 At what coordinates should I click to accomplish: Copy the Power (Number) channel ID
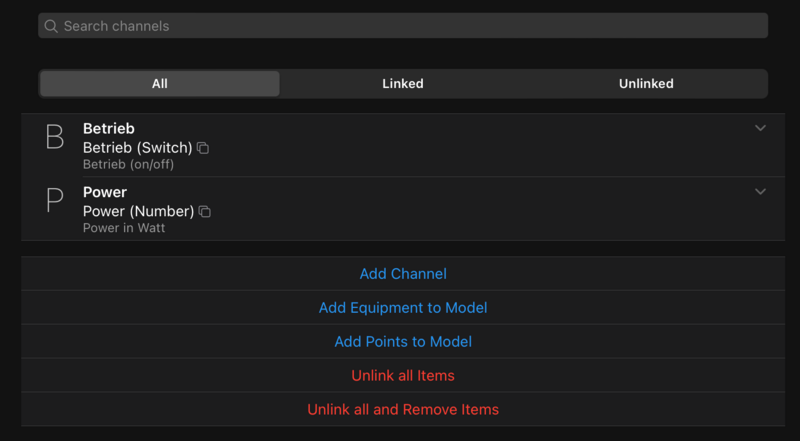(x=205, y=212)
